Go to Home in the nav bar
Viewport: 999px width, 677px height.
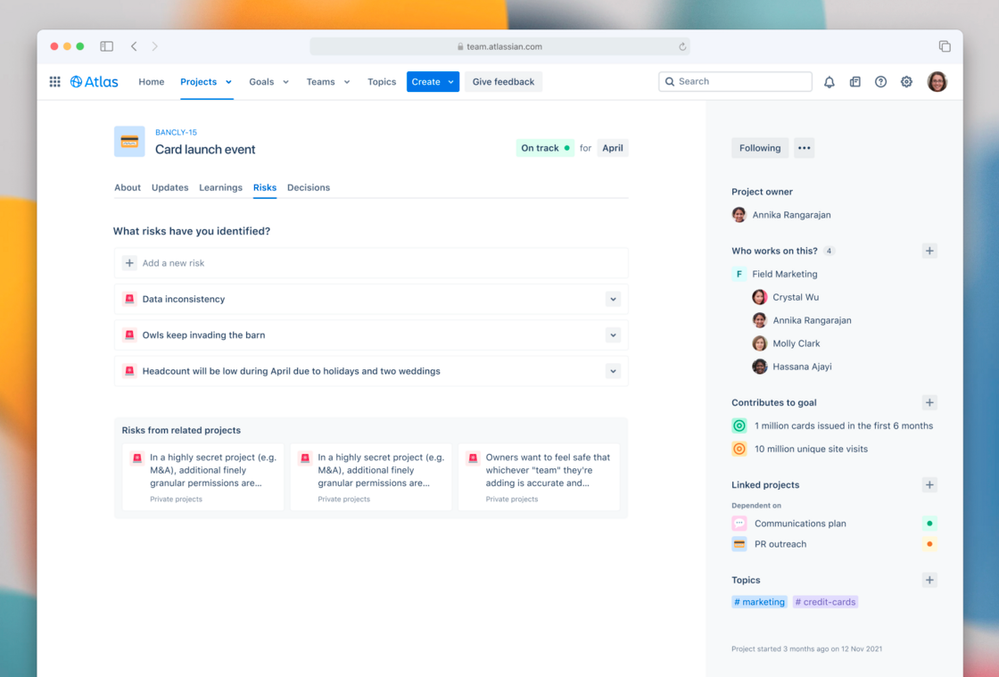pyautogui.click(x=151, y=82)
